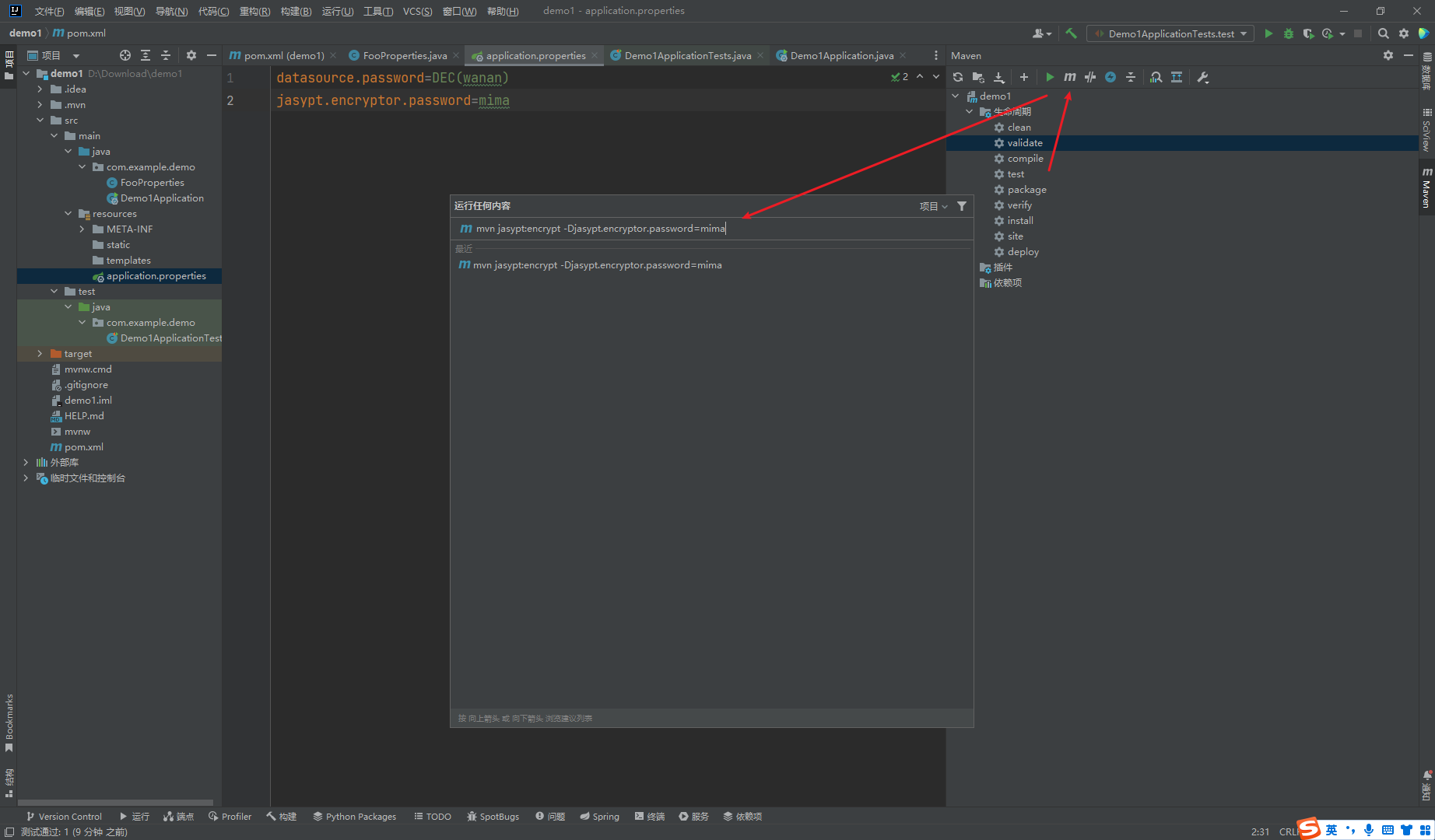The image size is (1435, 840).
Task: Open Profiler tool window
Action: pos(230,816)
